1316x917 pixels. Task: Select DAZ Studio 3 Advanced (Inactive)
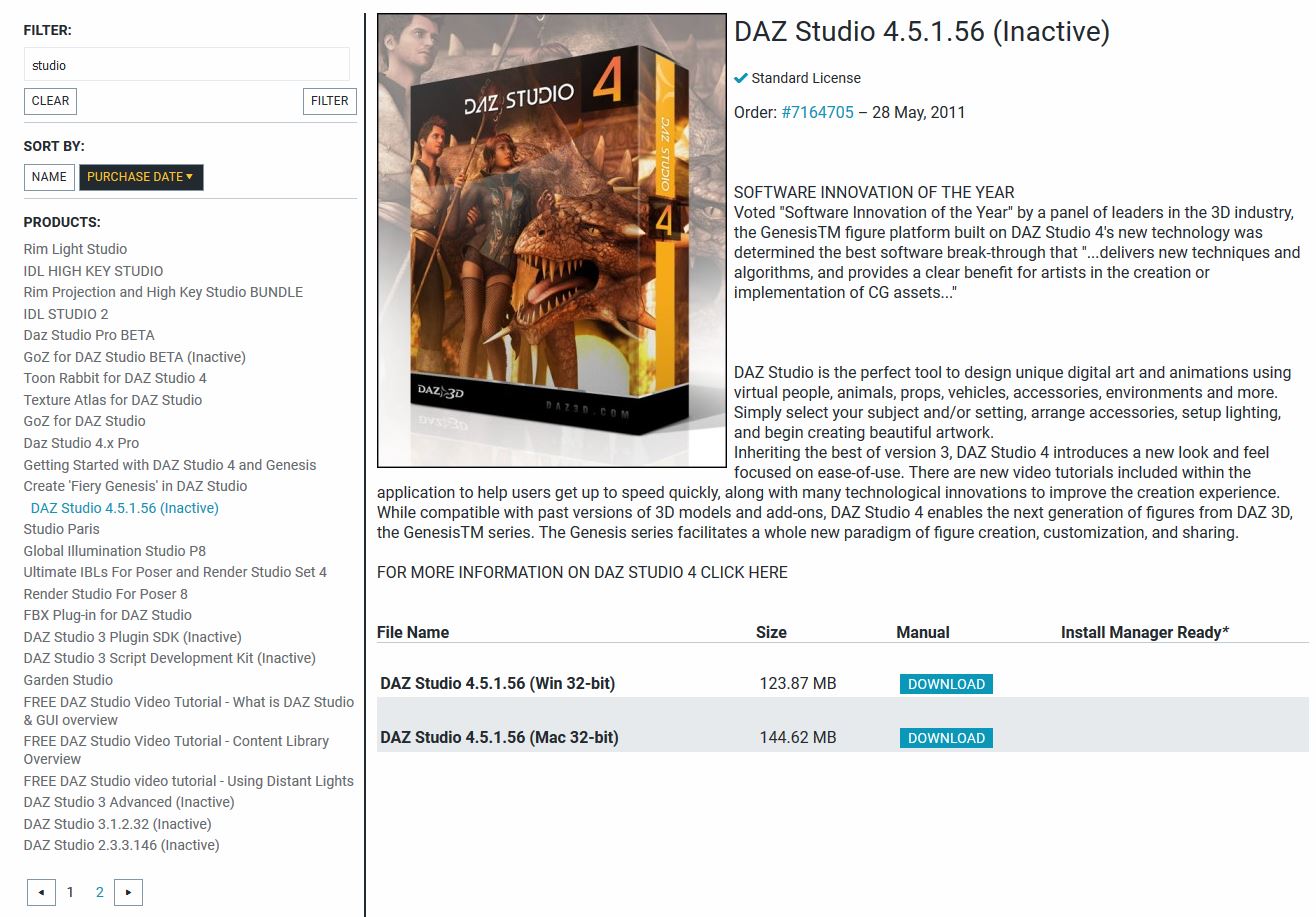(129, 802)
